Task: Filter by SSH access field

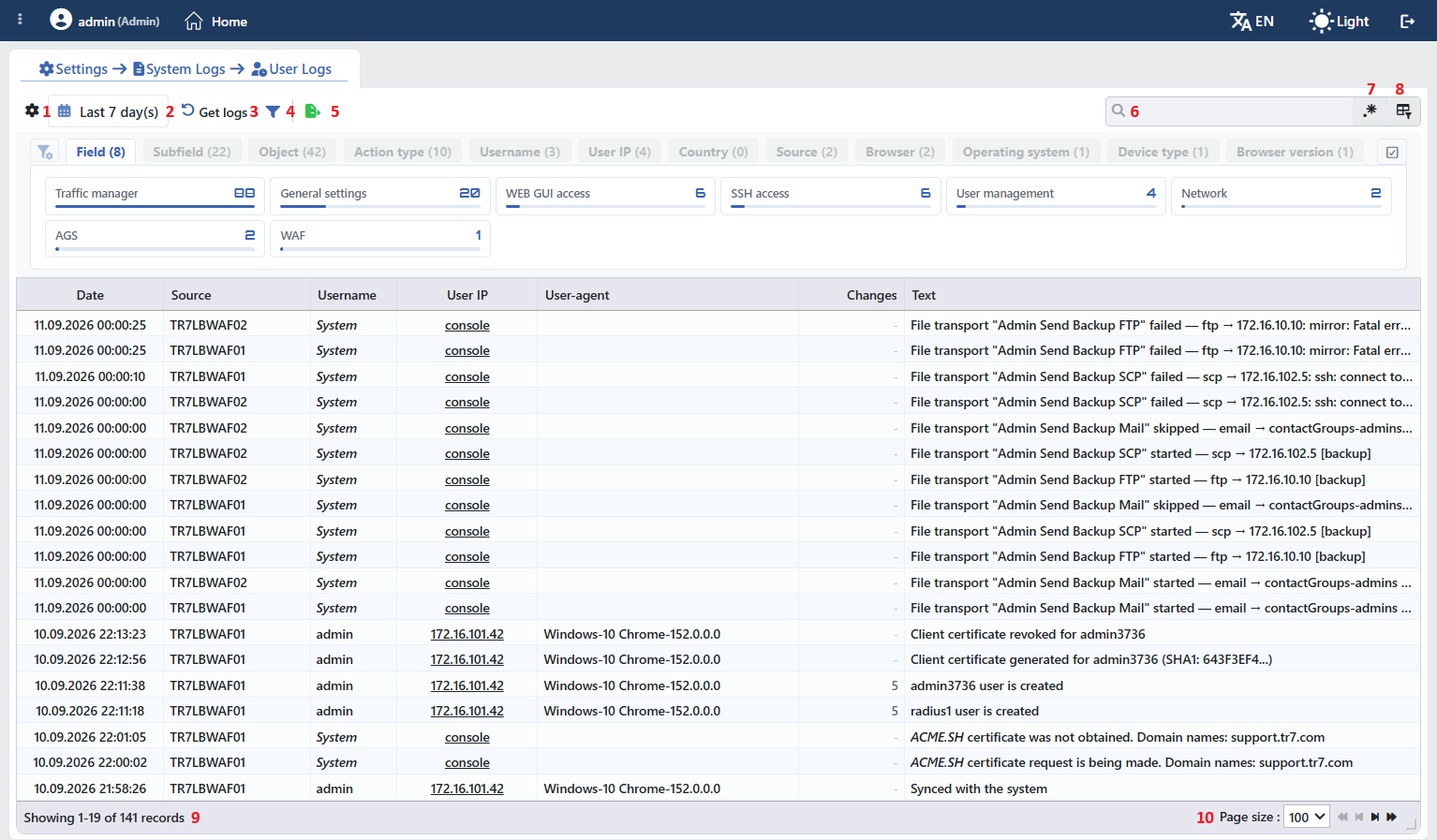Action: (x=831, y=196)
